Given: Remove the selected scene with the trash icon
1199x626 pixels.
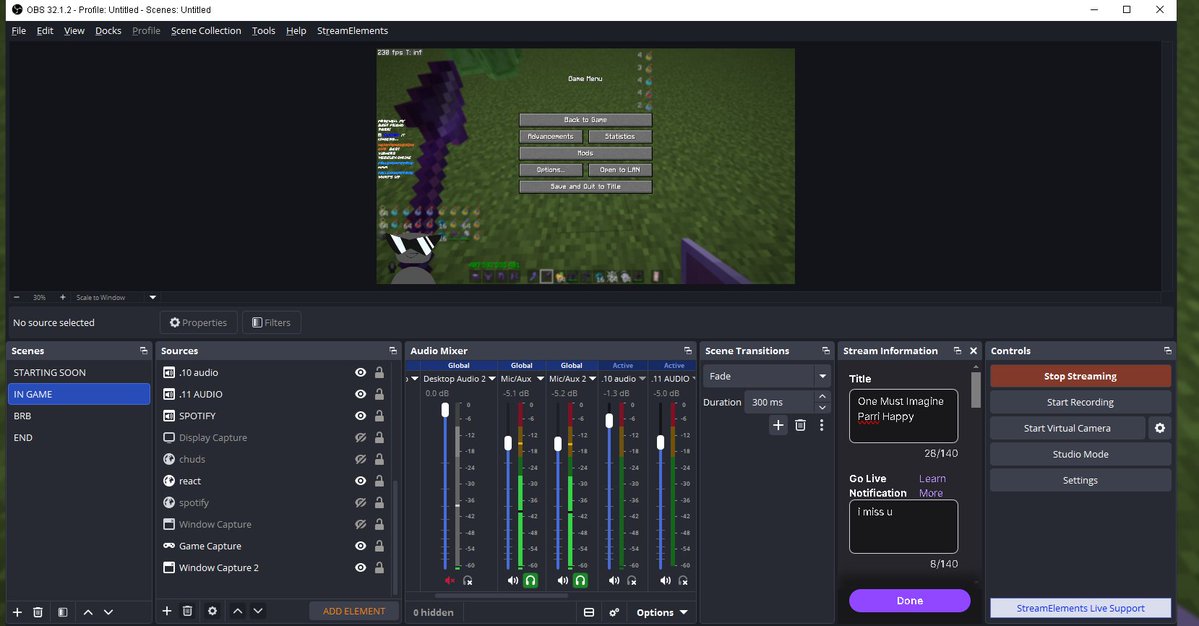Looking at the screenshot, I should click(x=37, y=612).
